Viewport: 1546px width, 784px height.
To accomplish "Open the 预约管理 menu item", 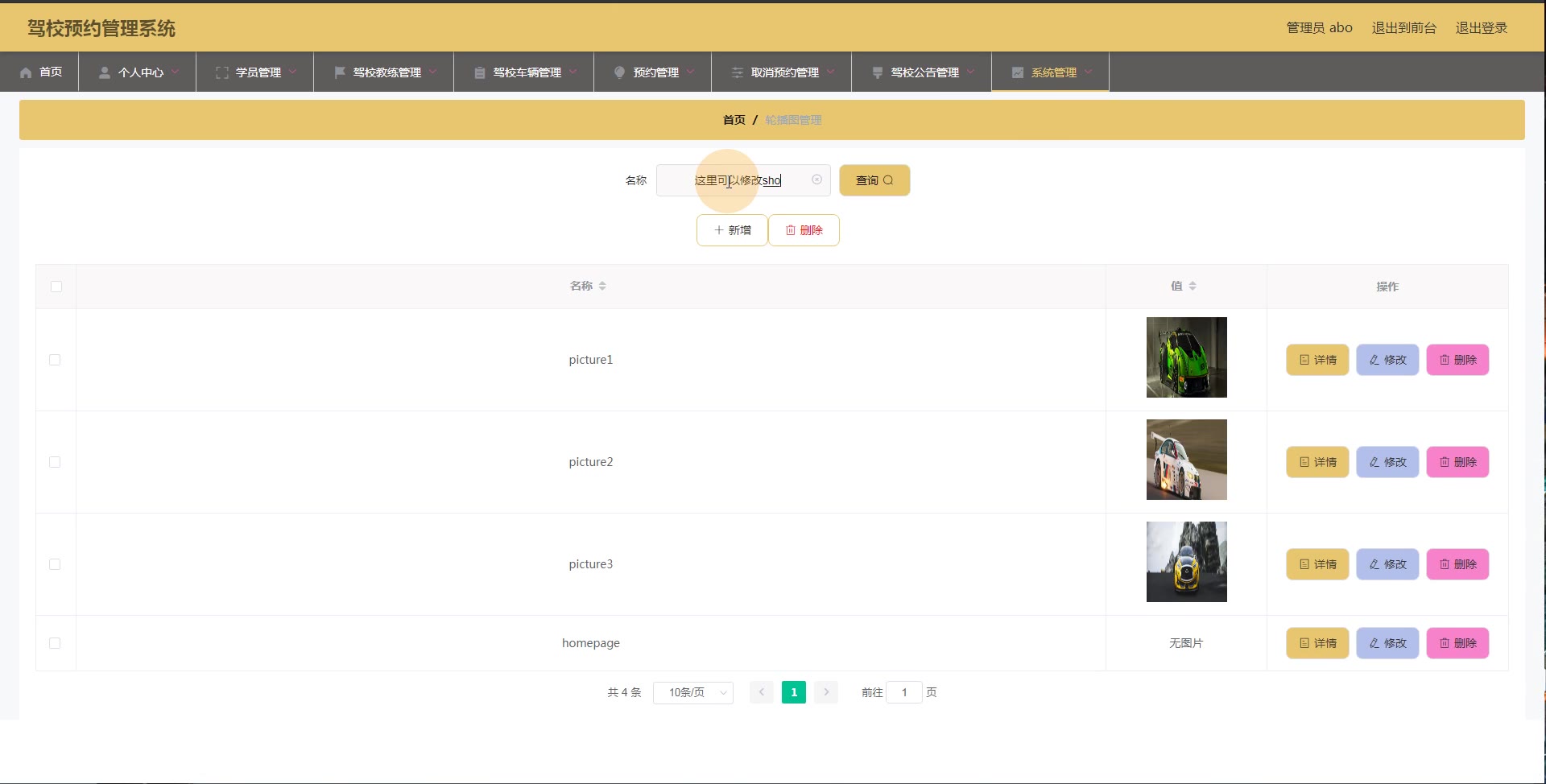I will (653, 72).
